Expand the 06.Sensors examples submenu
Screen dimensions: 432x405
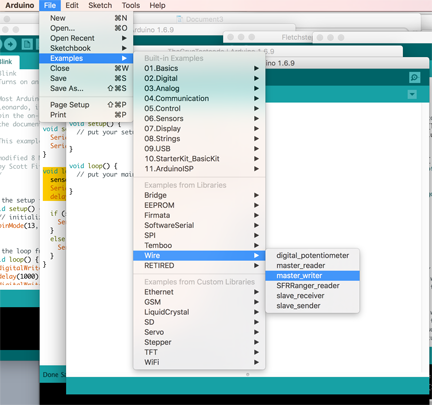coord(199,118)
